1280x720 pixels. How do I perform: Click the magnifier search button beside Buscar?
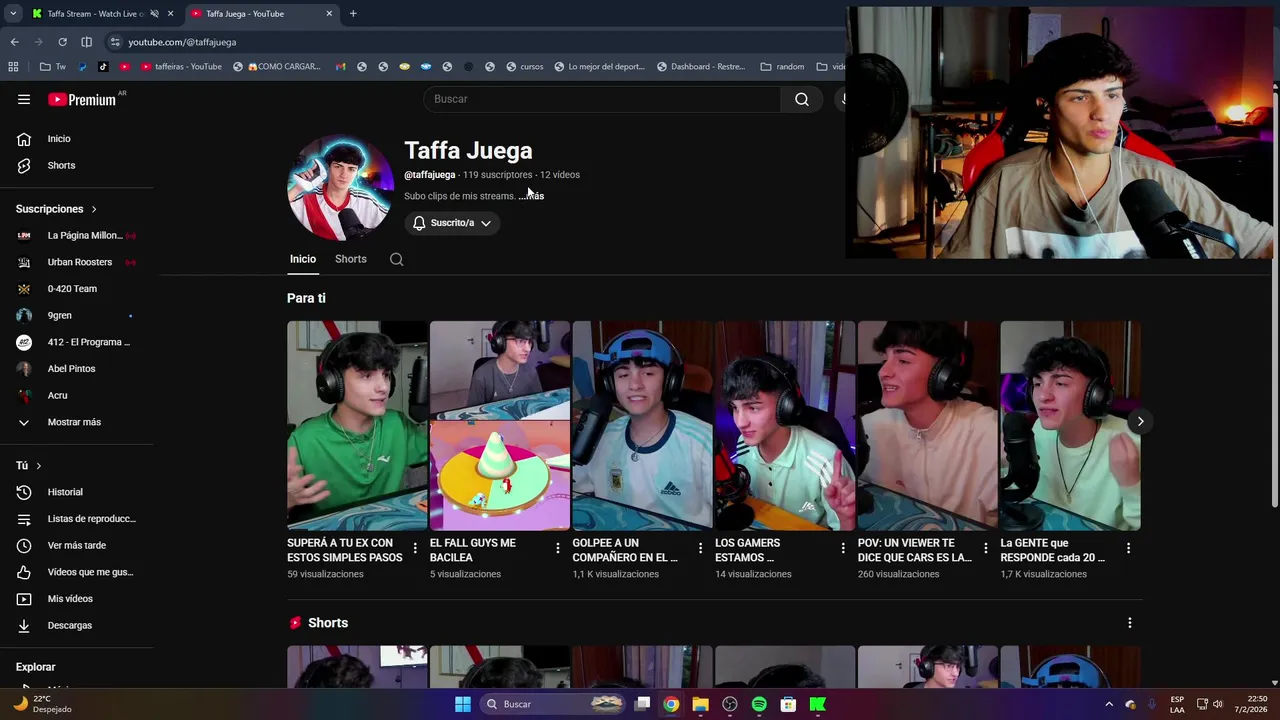[802, 99]
